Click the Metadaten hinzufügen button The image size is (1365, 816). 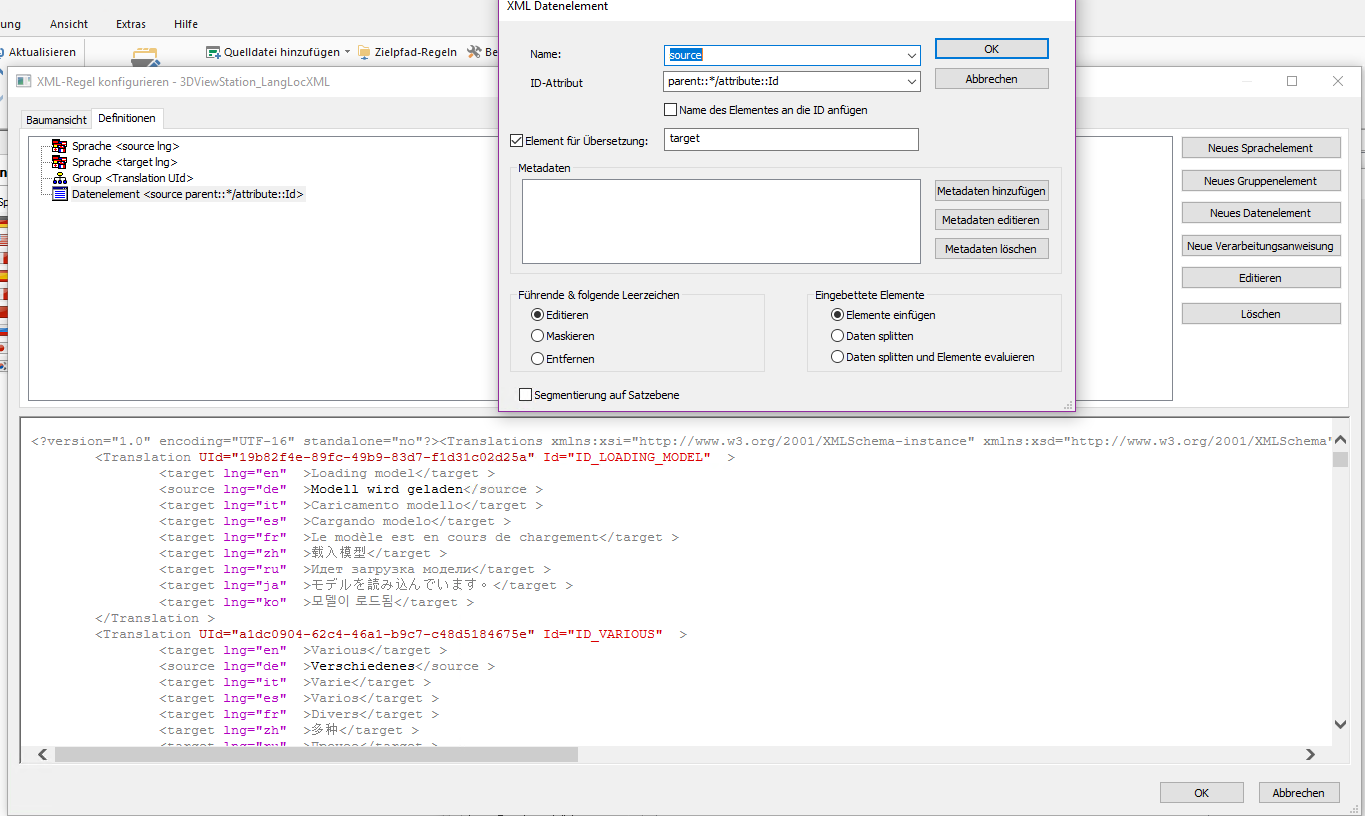[x=991, y=191]
